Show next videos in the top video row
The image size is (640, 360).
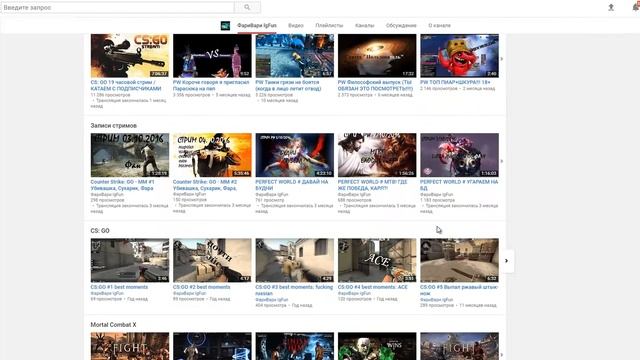tap(502, 59)
